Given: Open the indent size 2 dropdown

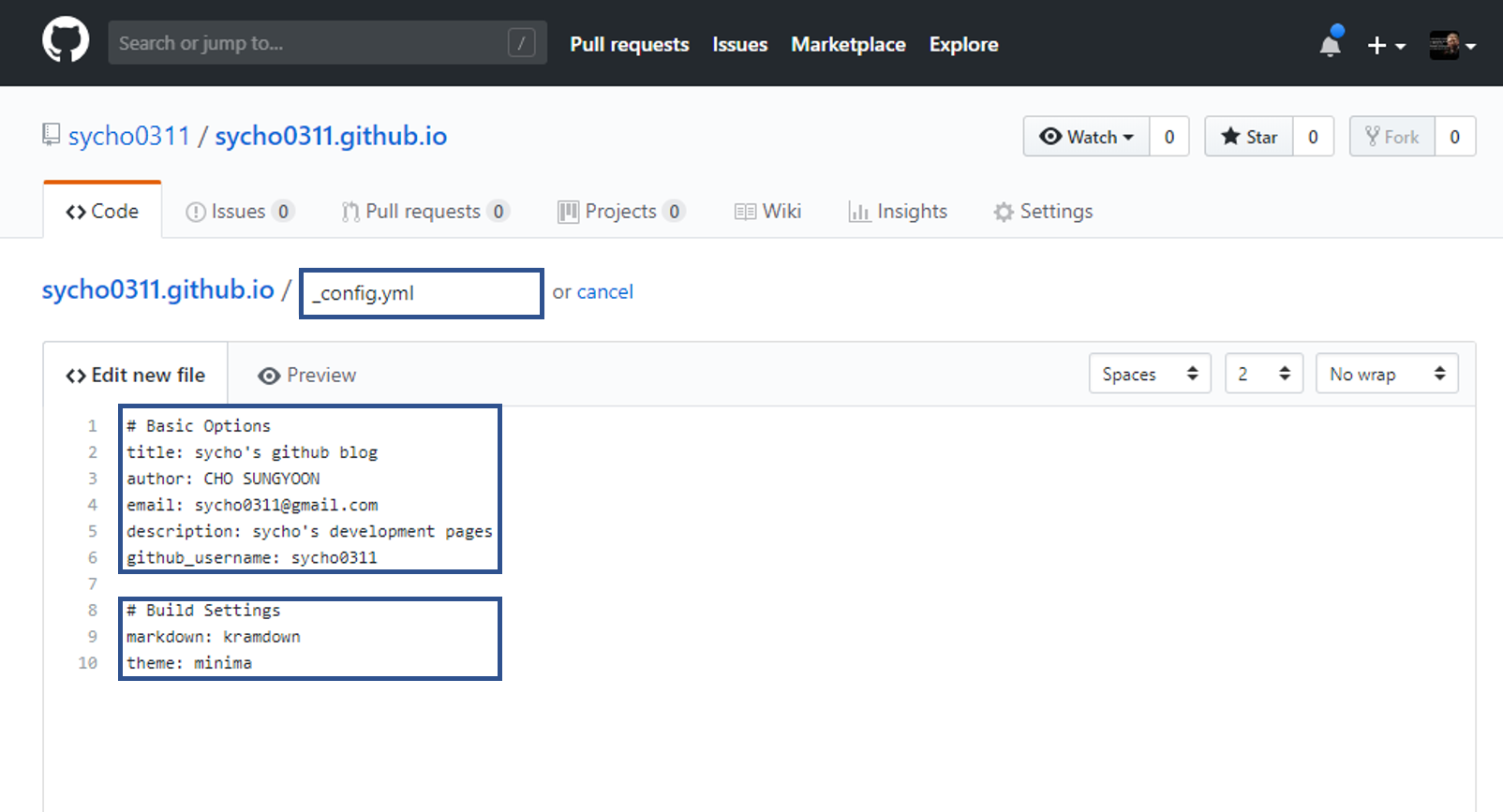Looking at the screenshot, I should (x=1263, y=374).
